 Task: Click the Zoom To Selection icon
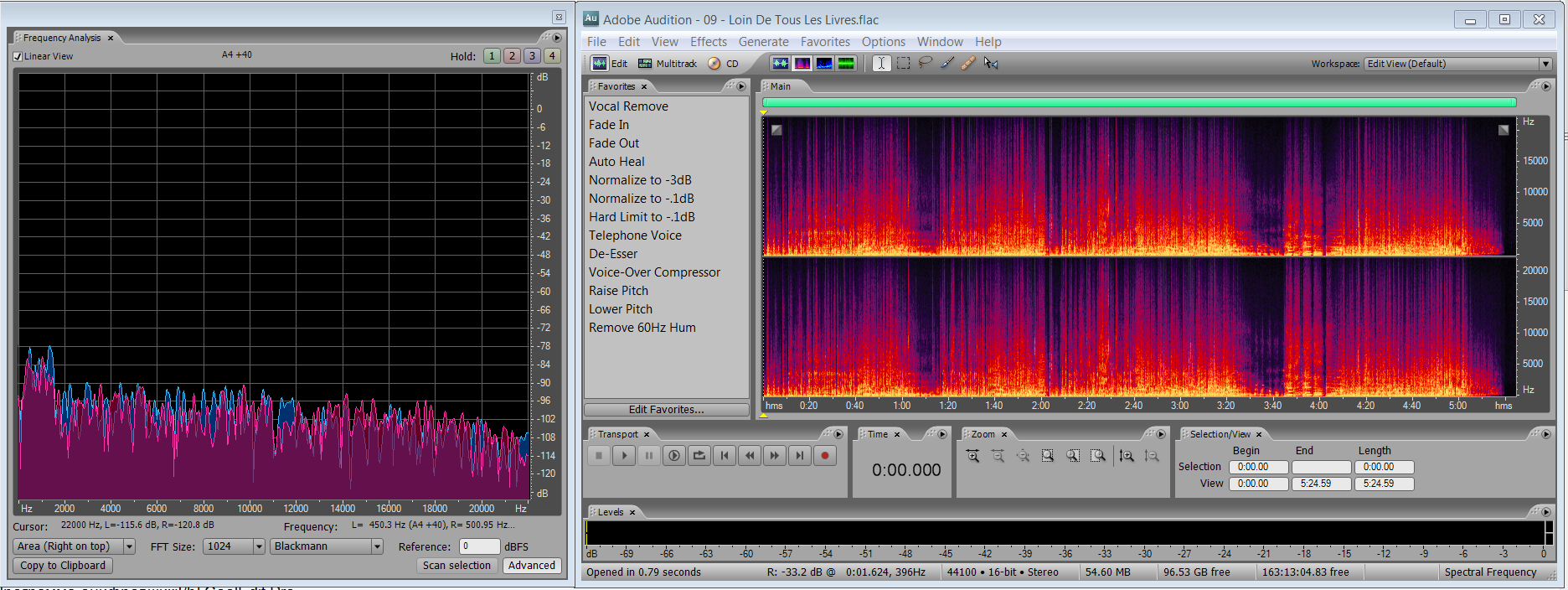pyautogui.click(x=1048, y=456)
